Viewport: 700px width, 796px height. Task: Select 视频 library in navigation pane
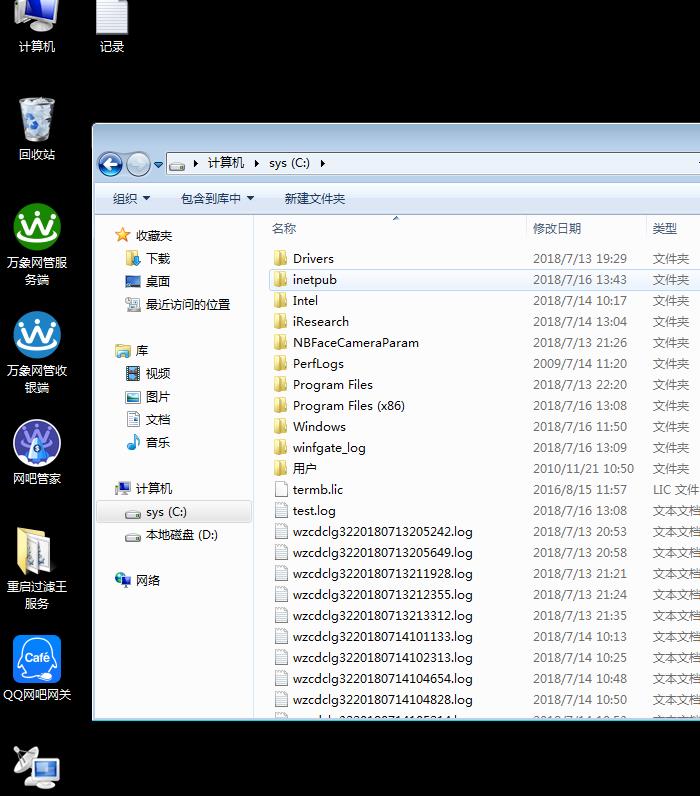pyautogui.click(x=148, y=374)
